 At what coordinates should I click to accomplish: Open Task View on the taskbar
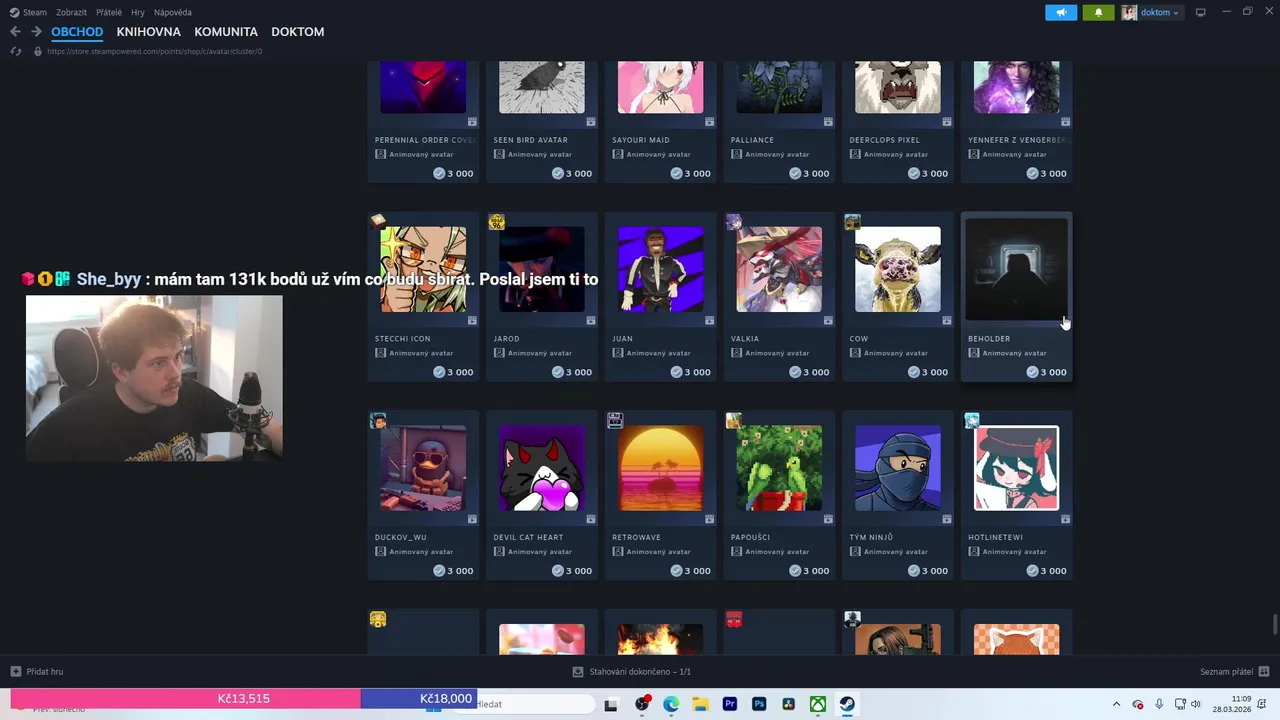coord(611,704)
